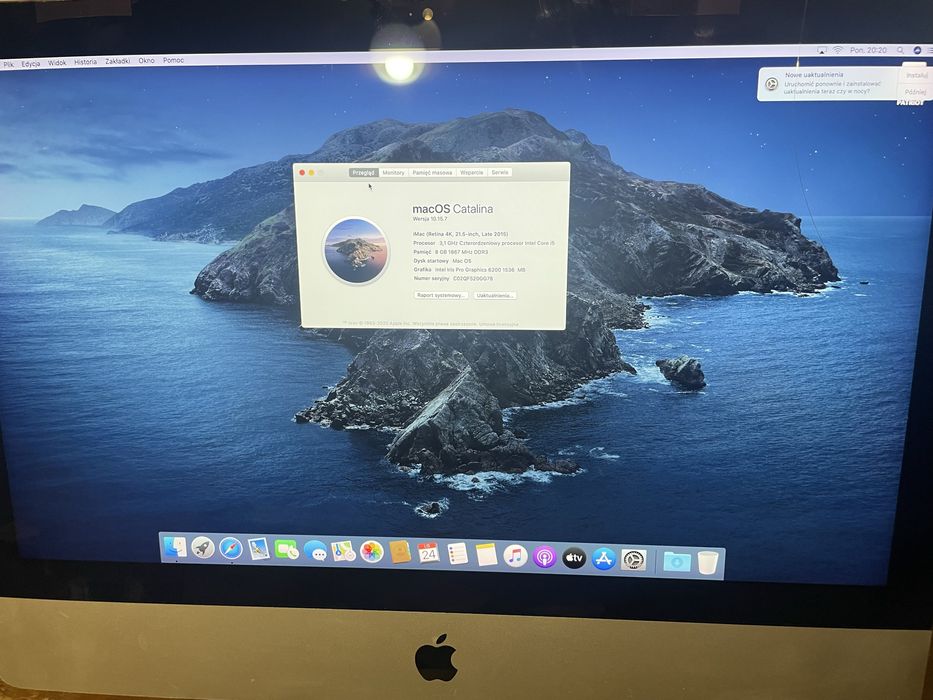Open App Store icon in Dock
This screenshot has height=700, width=933.
pos(604,559)
